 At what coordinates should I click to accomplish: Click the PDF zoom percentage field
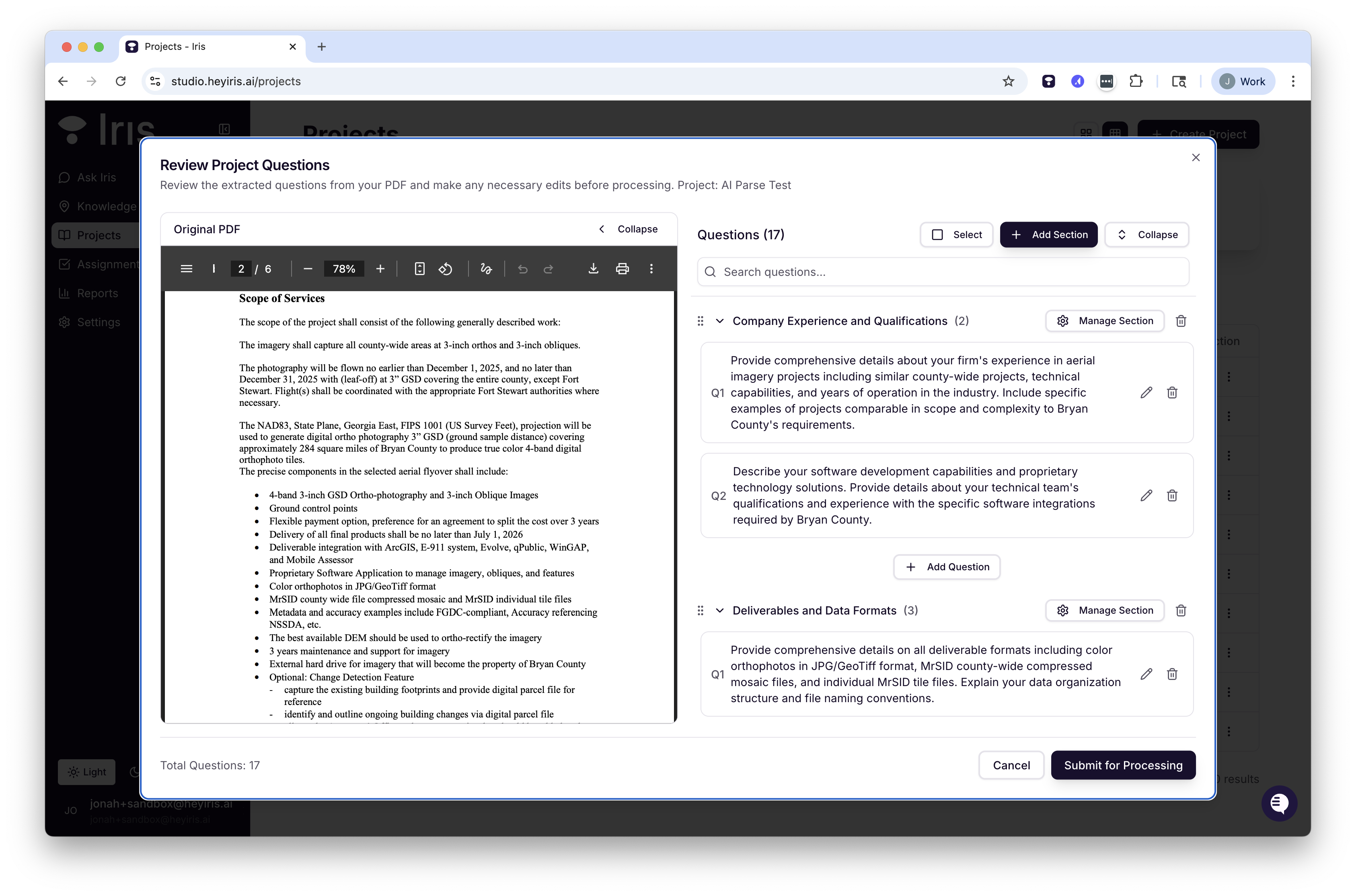344,269
